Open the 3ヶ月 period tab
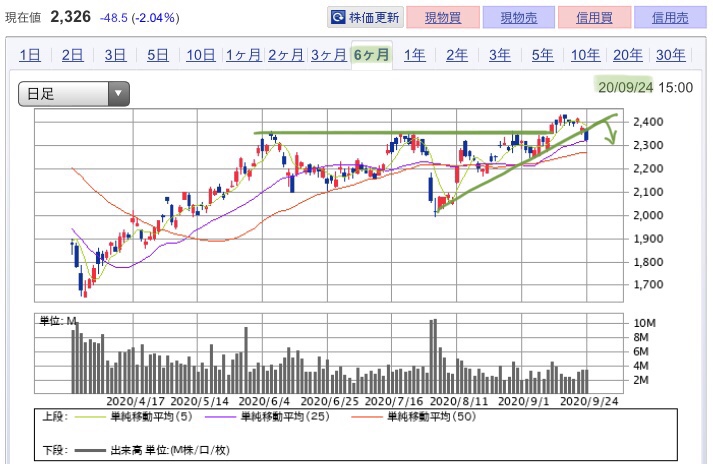The width and height of the screenshot is (713, 464). [x=328, y=55]
